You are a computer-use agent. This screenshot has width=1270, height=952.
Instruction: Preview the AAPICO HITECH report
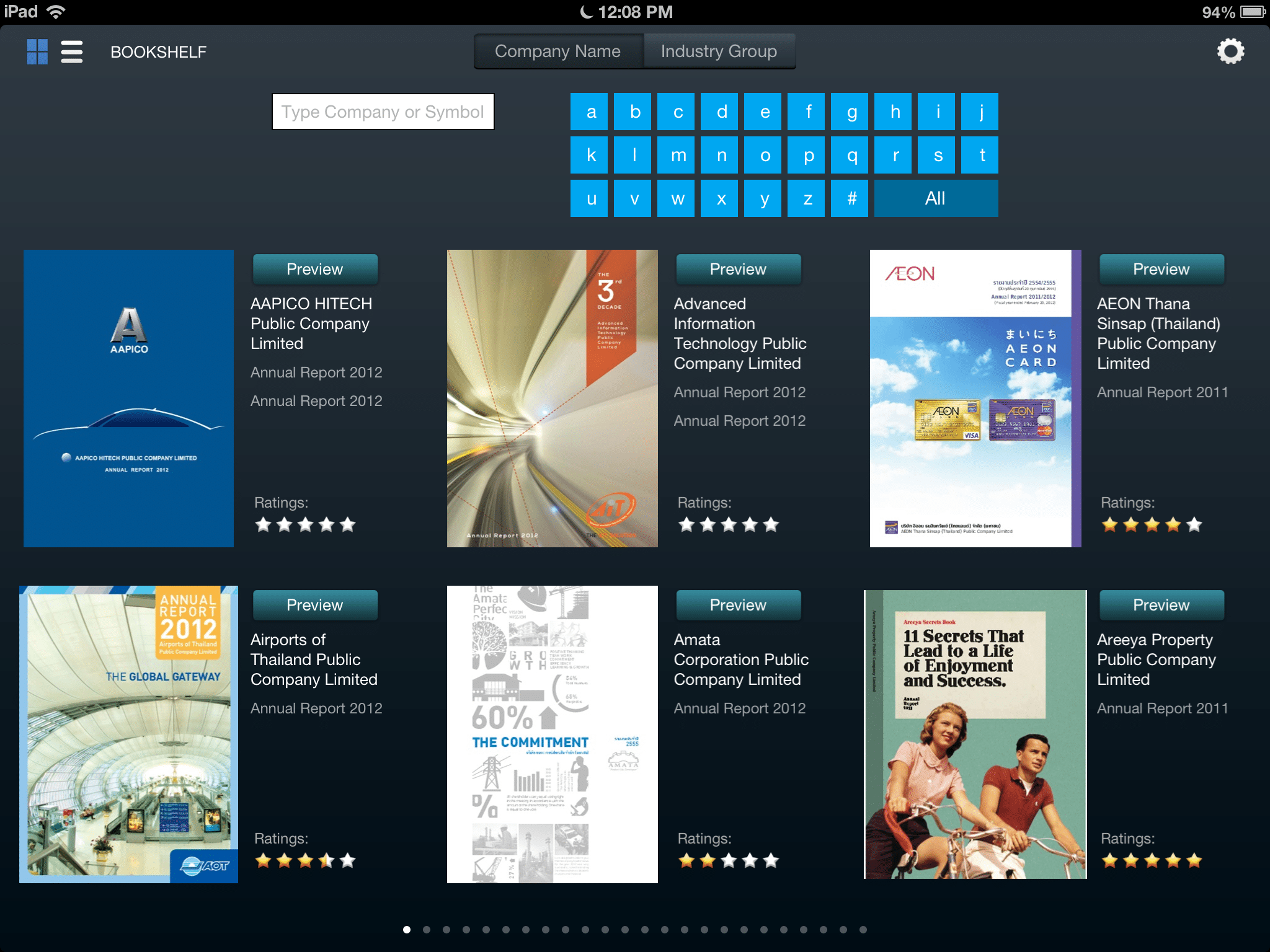point(315,269)
